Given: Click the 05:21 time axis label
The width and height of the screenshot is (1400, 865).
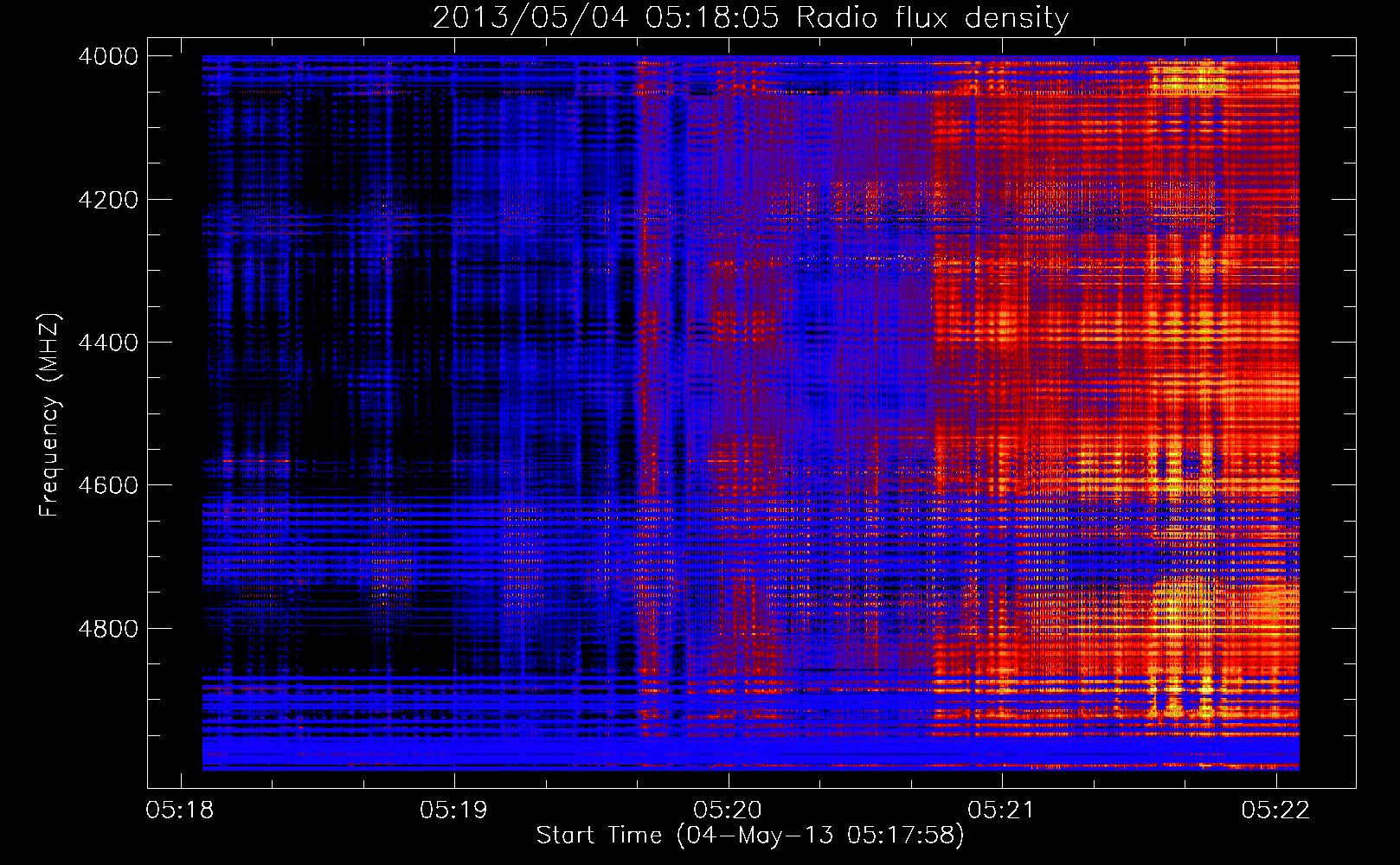Looking at the screenshot, I should click(x=1001, y=811).
